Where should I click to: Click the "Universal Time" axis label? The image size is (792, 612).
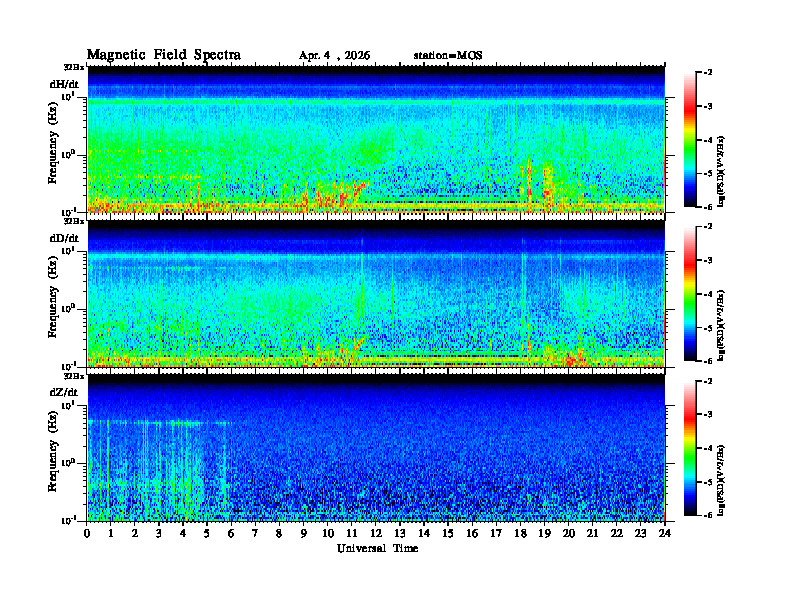[x=377, y=548]
